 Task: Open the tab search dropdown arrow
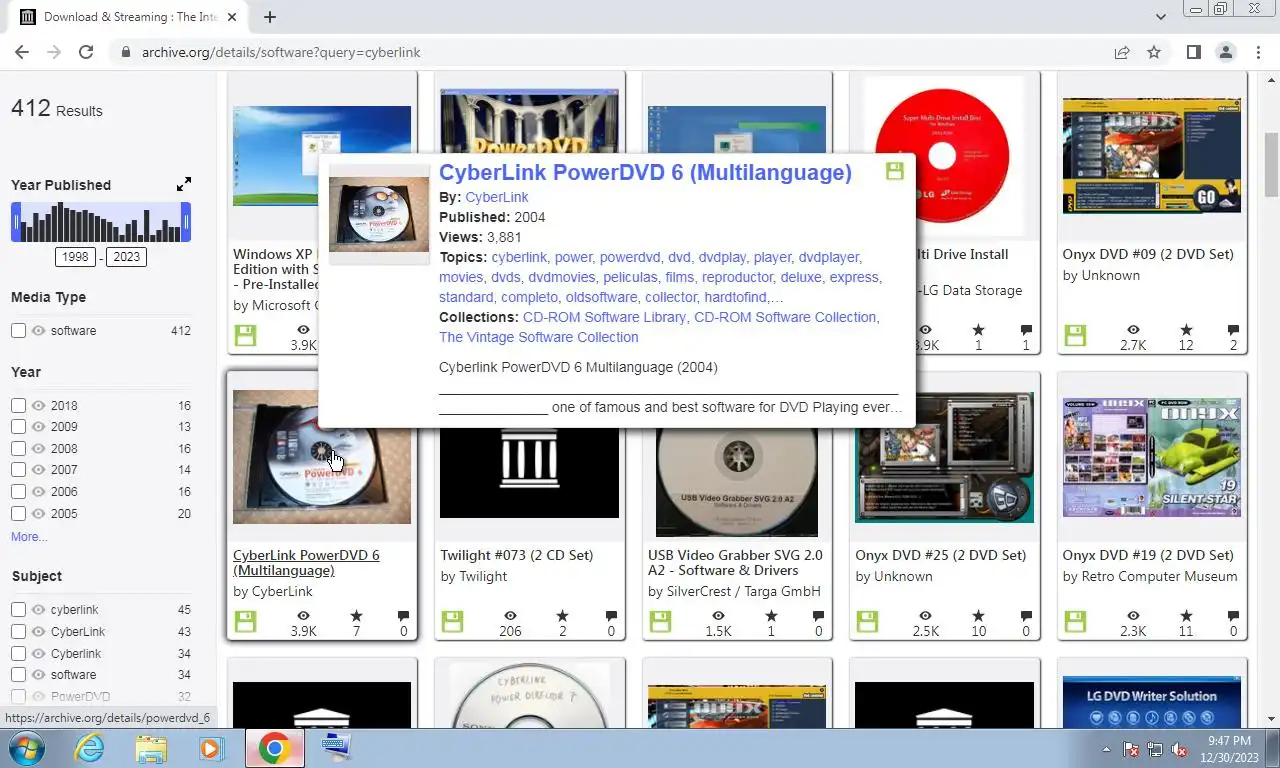click(1160, 17)
